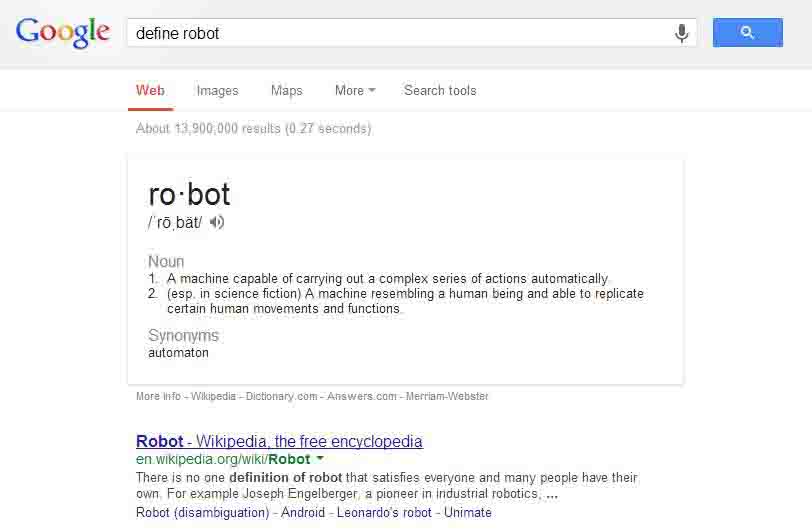This screenshot has height=532, width=812.
Task: Open the Robot - Wikipedia result title
Action: (x=279, y=441)
